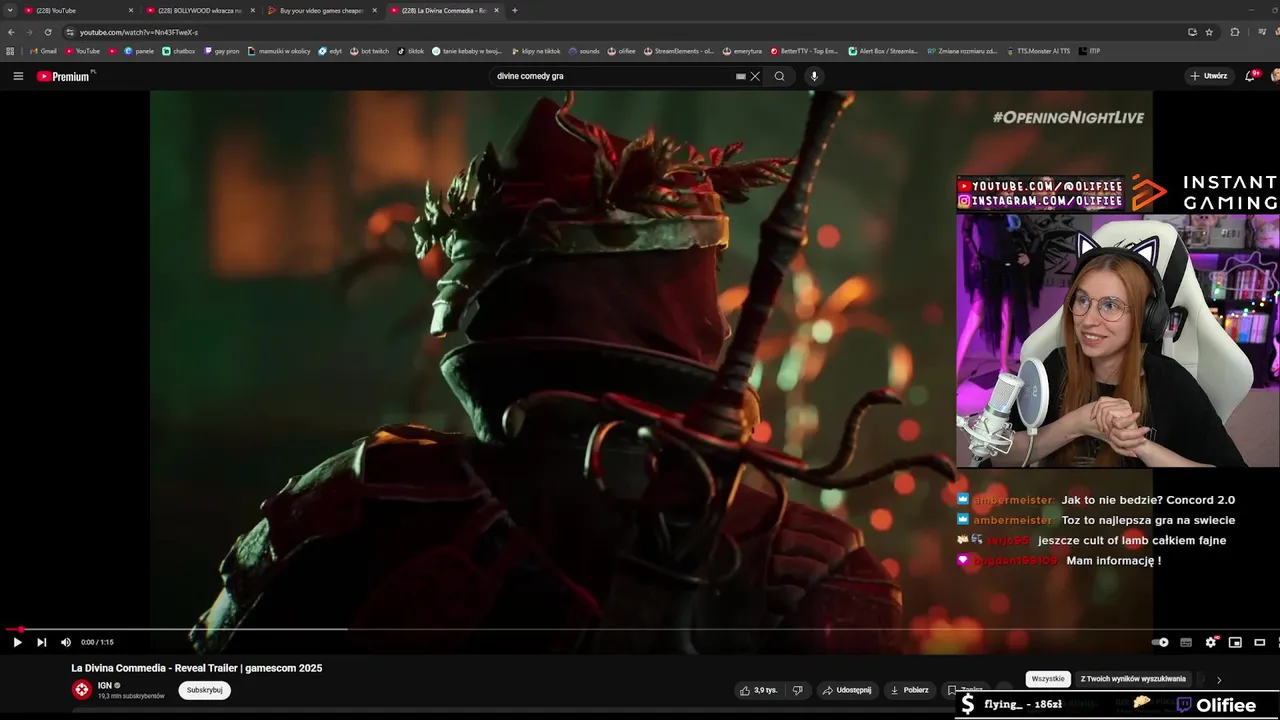The width and height of the screenshot is (1280, 720).
Task: Open the 'bot twitch' bookmark
Action: [x=369, y=51]
